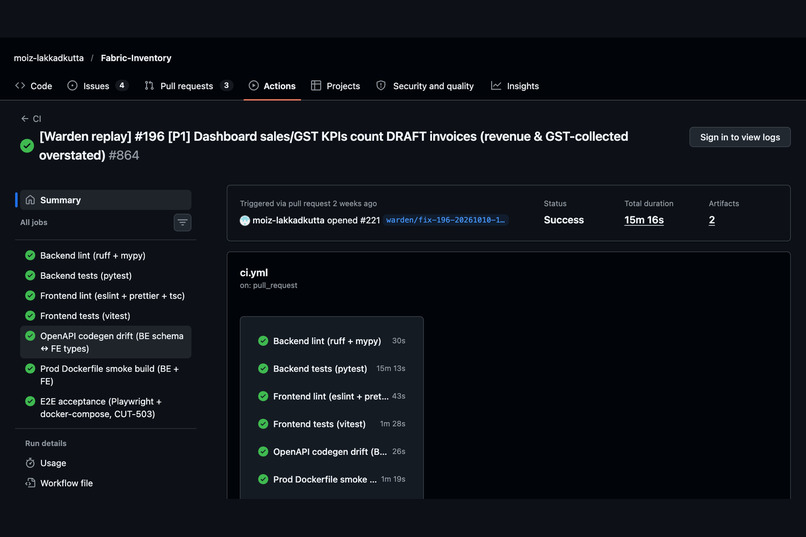Click the Usage stopwatch icon
This screenshot has height=537, width=806.
coord(30,463)
